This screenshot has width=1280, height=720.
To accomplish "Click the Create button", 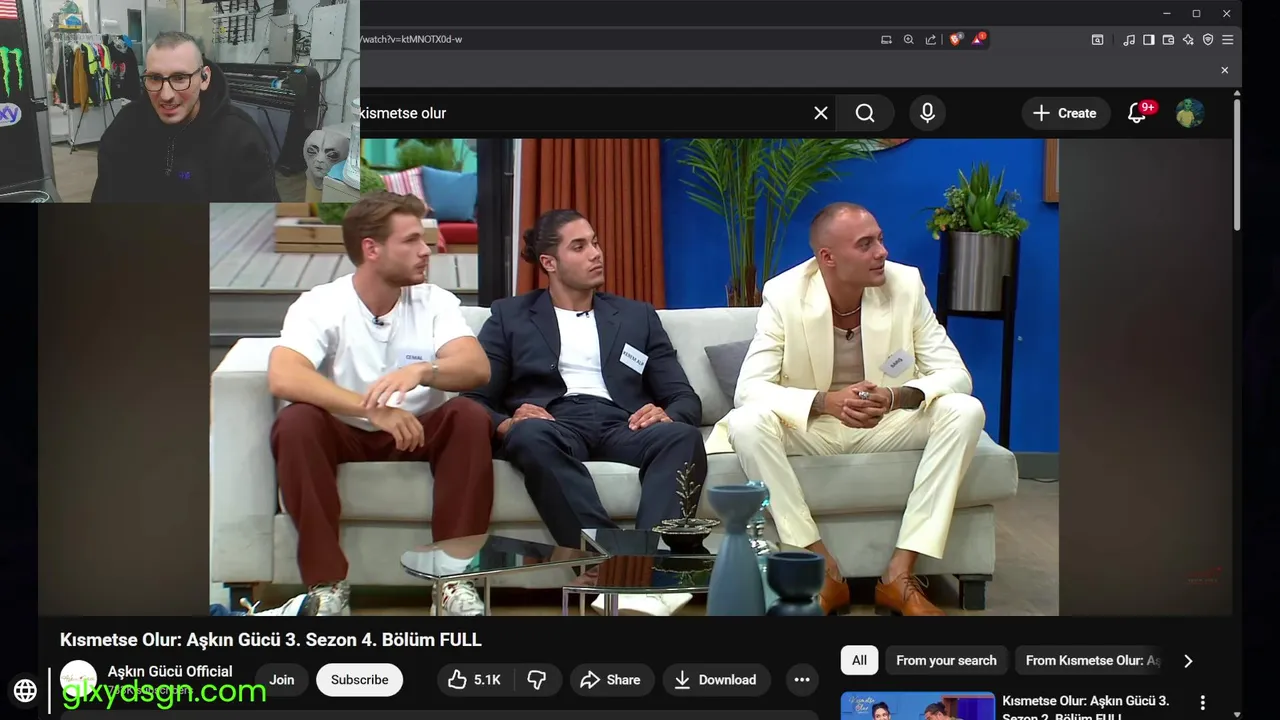I will pos(1065,113).
